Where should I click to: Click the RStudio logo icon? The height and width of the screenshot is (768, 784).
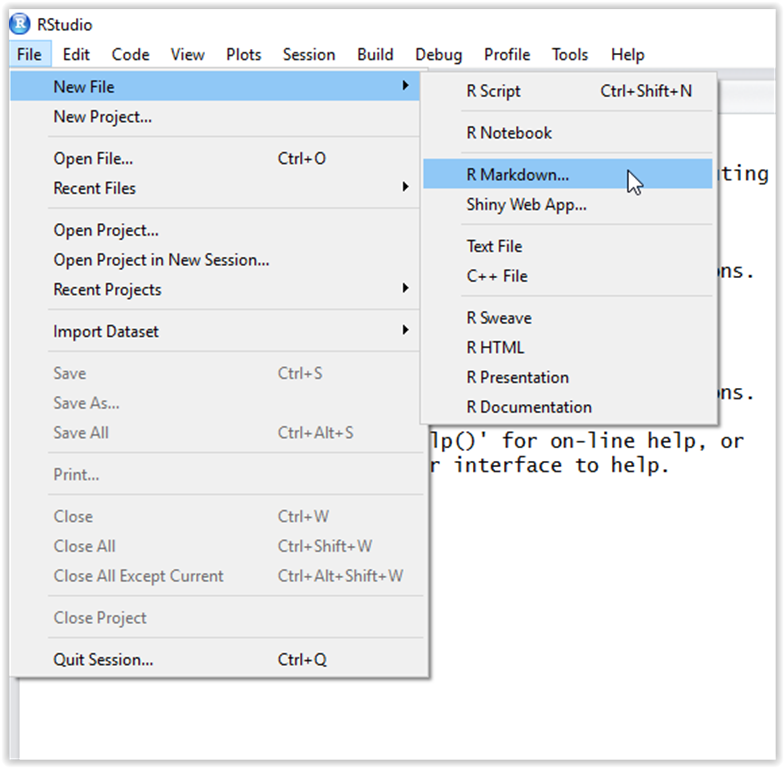coord(20,24)
